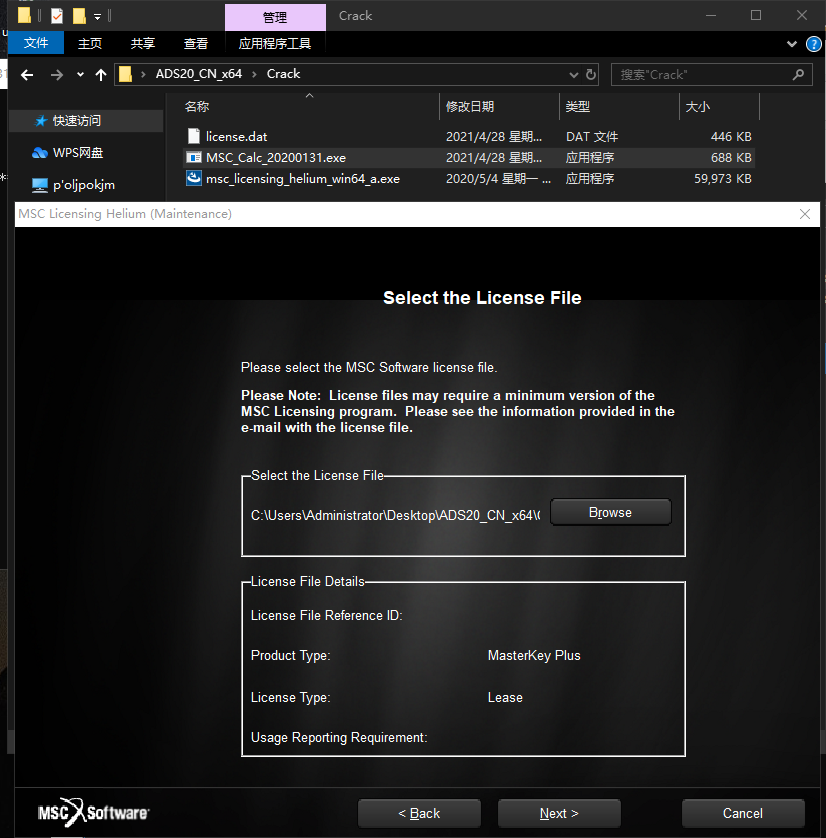Click the refresh icon in address bar
The height and width of the screenshot is (838, 826).
click(x=590, y=74)
